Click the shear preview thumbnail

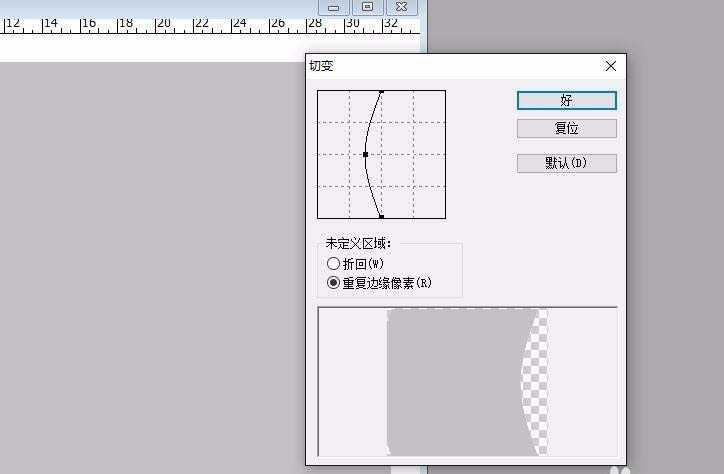tap(467, 381)
